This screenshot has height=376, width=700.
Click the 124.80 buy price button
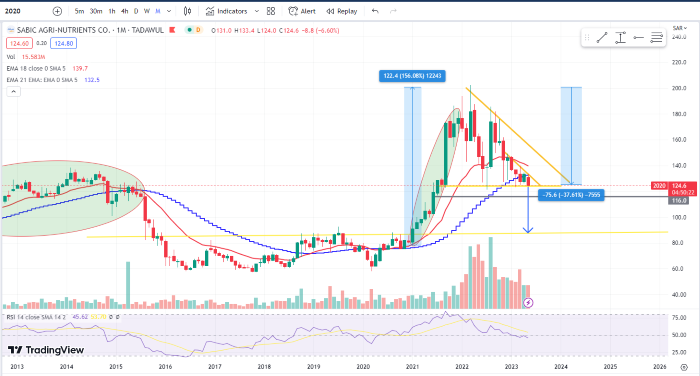click(x=63, y=43)
